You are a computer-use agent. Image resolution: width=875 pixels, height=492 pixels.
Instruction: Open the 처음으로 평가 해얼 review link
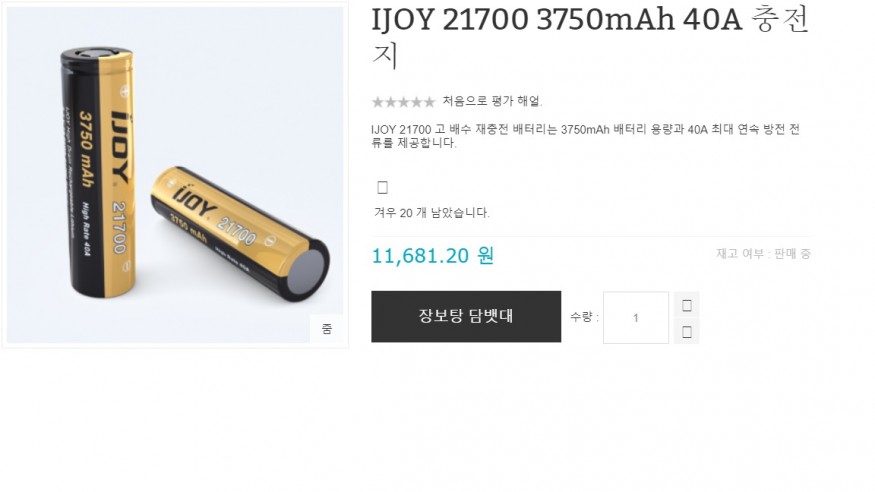492,101
